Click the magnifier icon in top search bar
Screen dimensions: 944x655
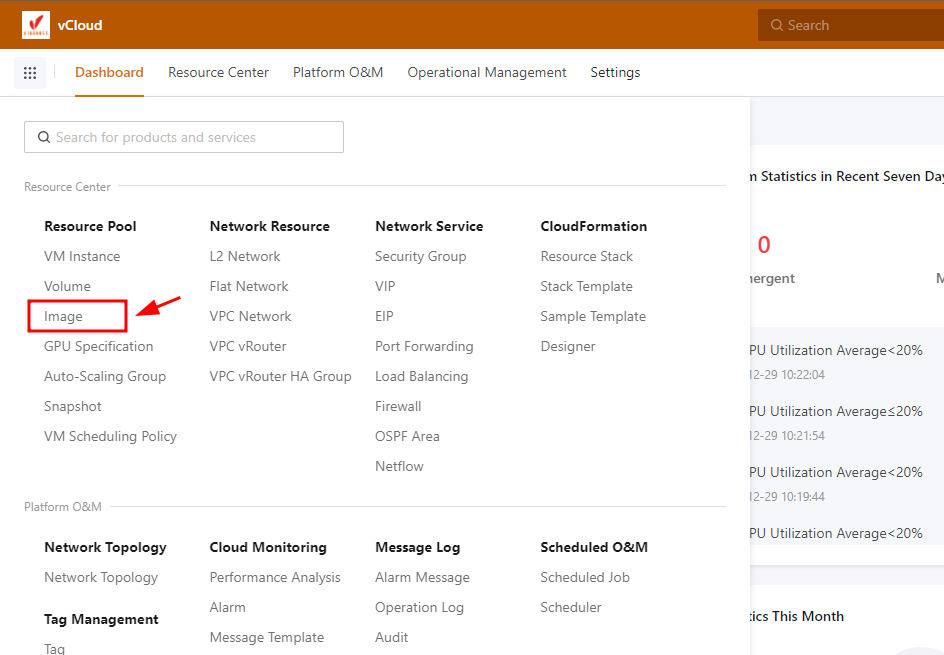click(x=775, y=25)
